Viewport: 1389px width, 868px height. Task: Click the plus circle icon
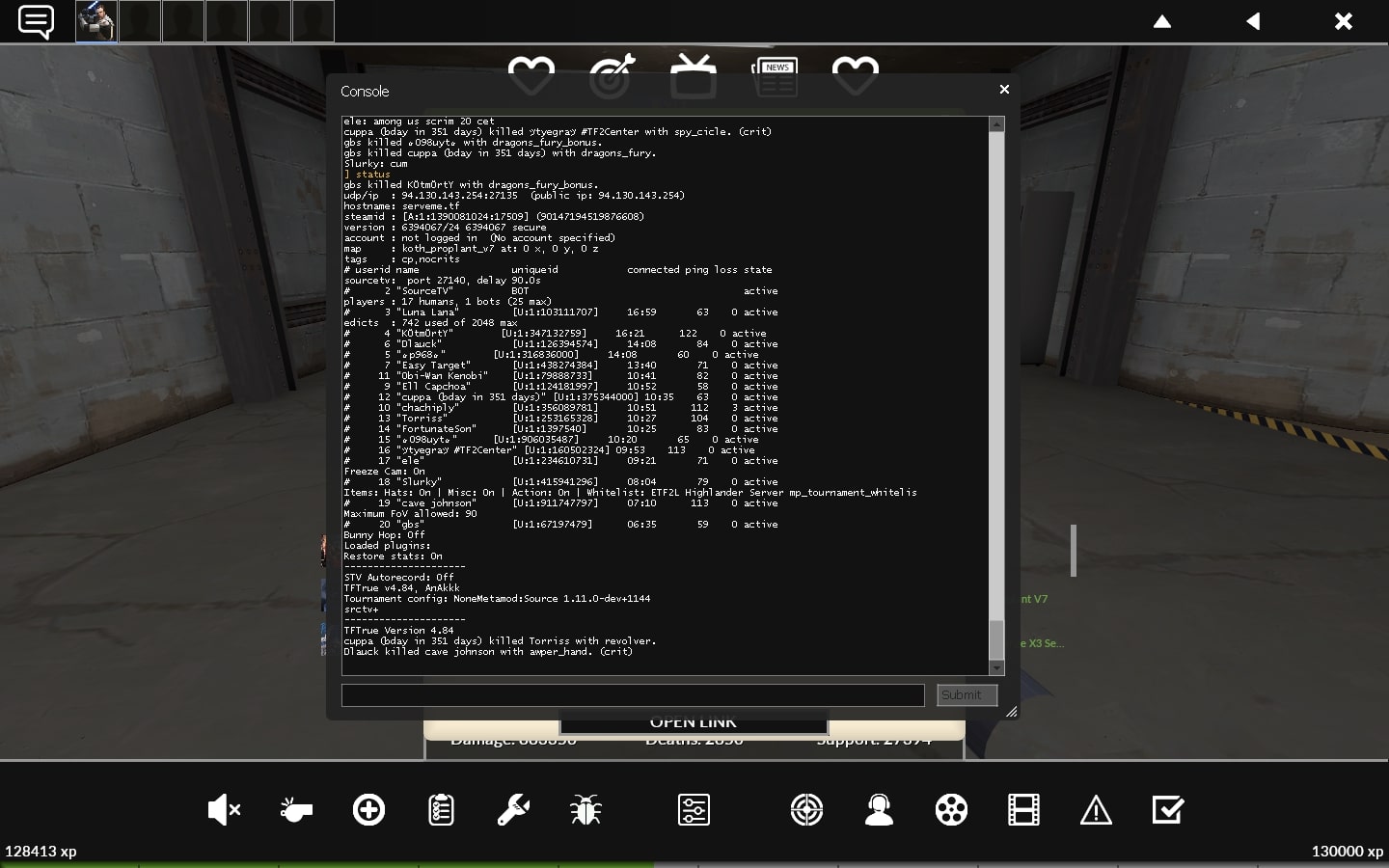tap(368, 810)
